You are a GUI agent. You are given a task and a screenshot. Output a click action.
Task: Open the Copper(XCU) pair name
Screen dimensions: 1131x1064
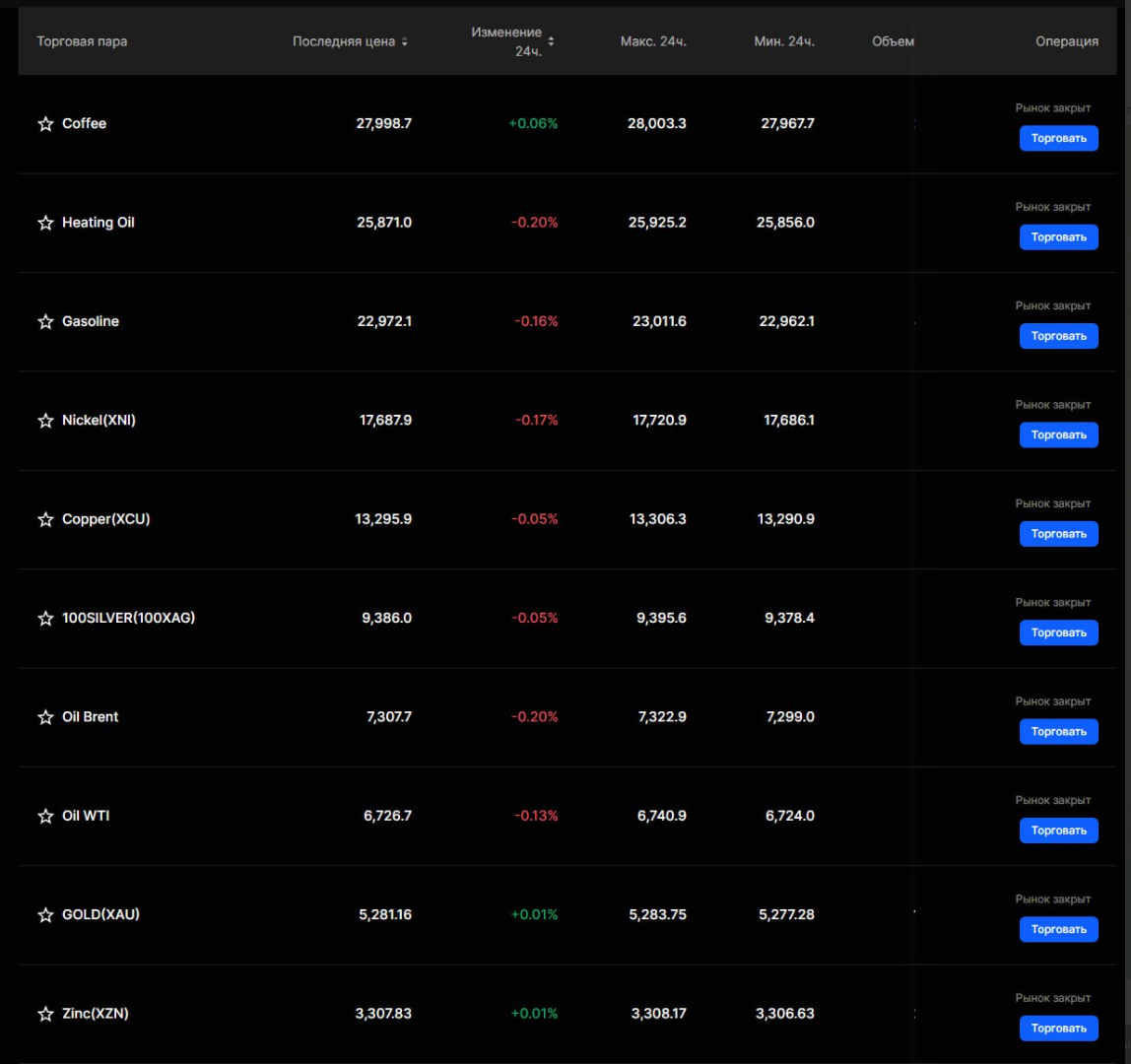(105, 519)
